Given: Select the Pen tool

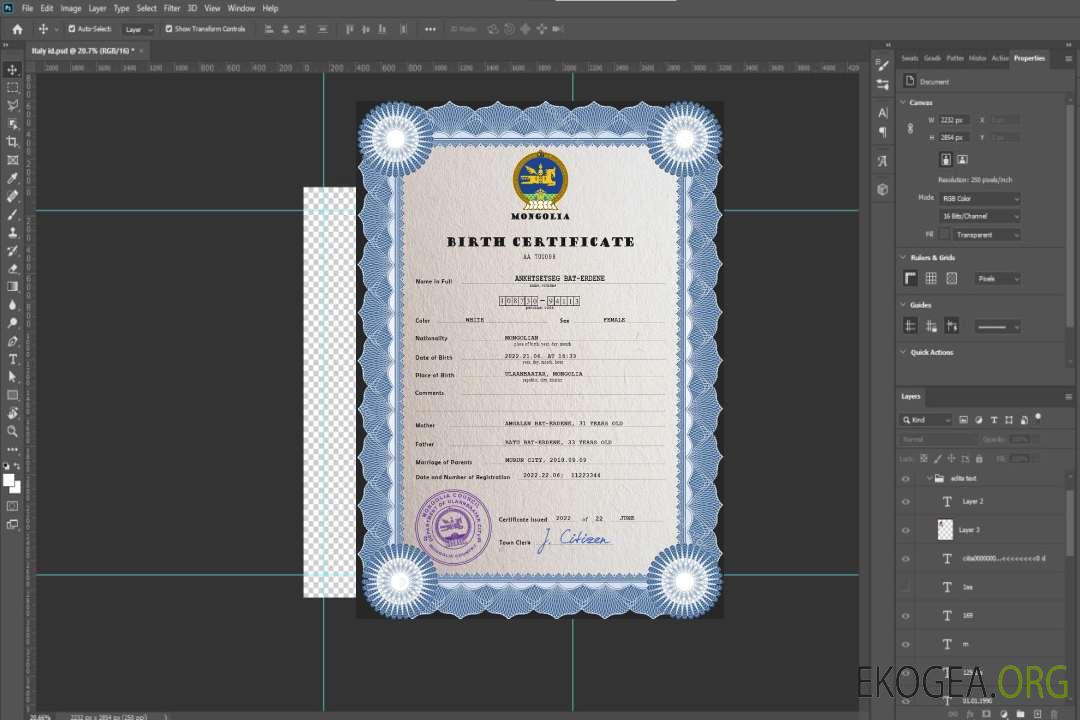Looking at the screenshot, I should click(12, 341).
